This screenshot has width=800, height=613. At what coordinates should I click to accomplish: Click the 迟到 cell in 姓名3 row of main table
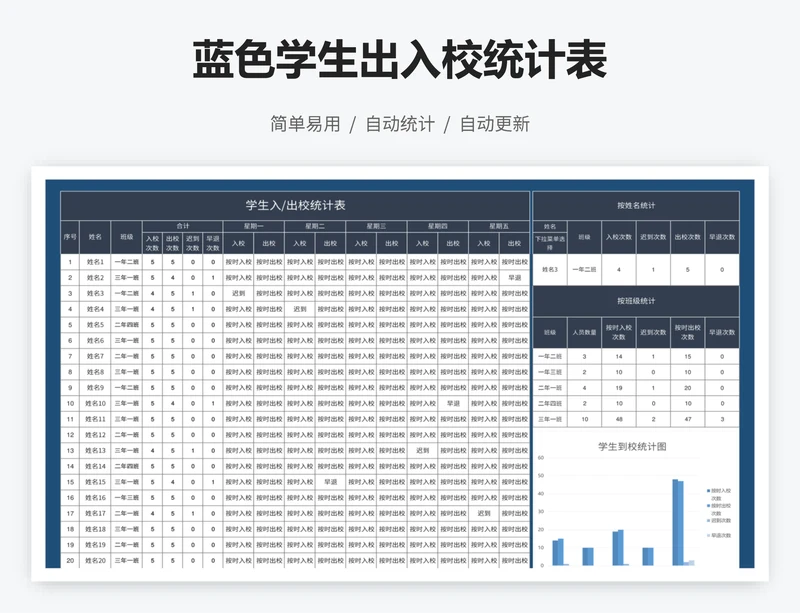pyautogui.click(x=238, y=293)
